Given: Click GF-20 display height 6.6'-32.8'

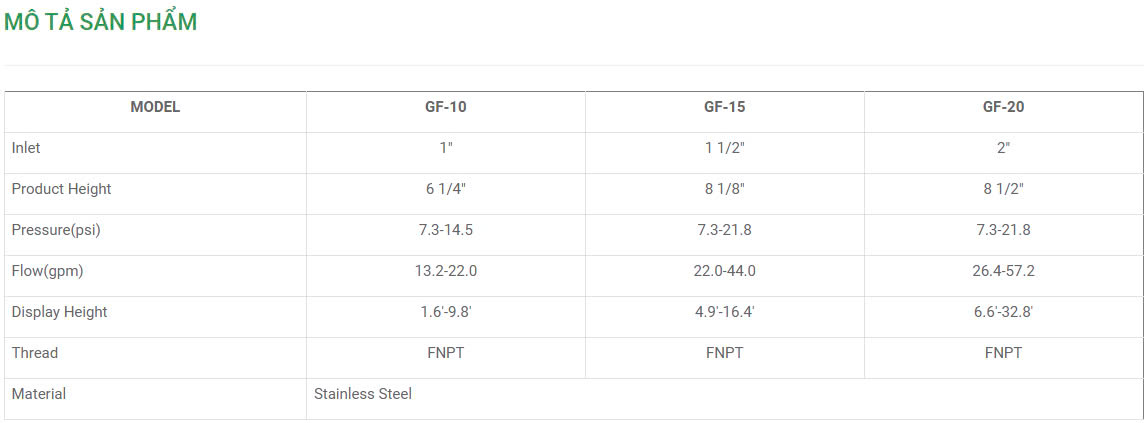Looking at the screenshot, I should [x=1003, y=312].
